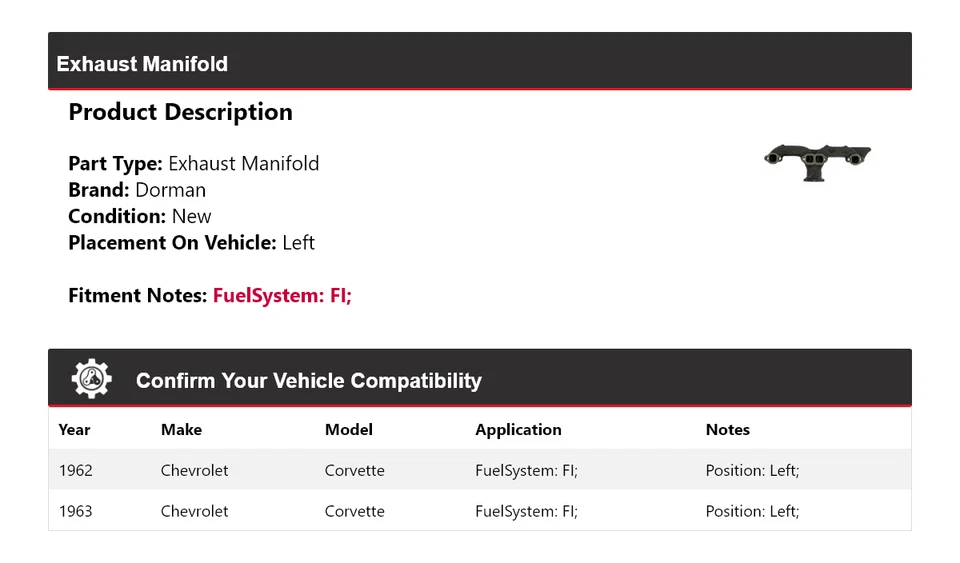Screen dimensions: 960x563
Task: Select the Product Description heading
Action: [180, 112]
